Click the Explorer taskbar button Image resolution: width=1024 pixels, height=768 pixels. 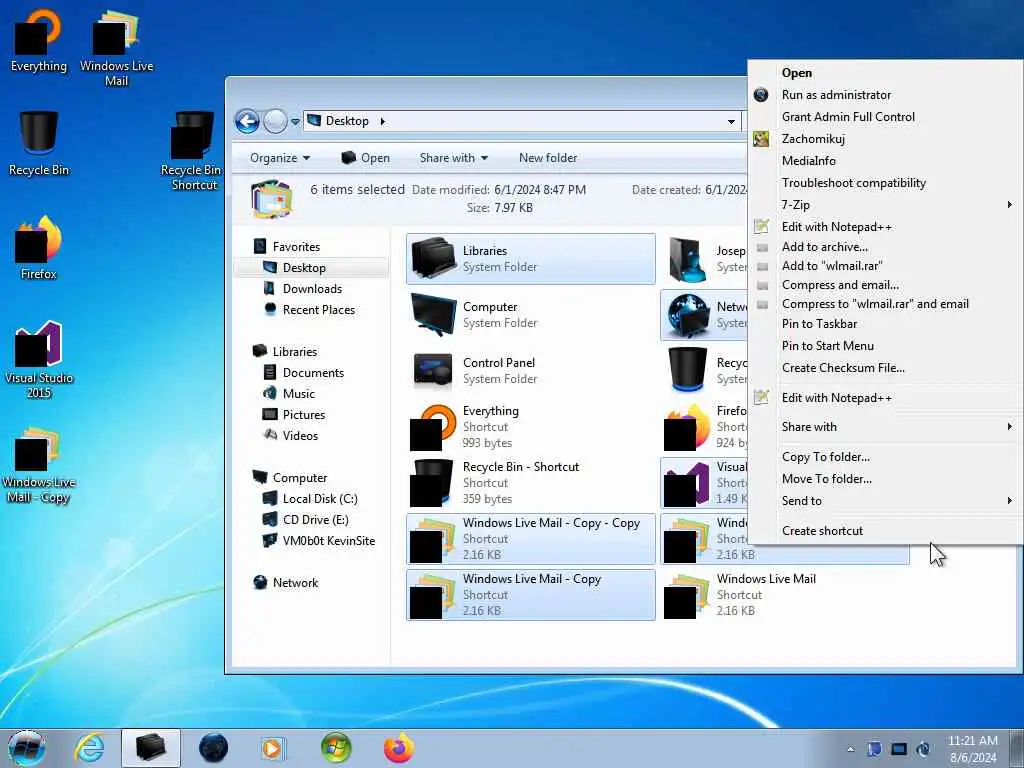(151, 748)
